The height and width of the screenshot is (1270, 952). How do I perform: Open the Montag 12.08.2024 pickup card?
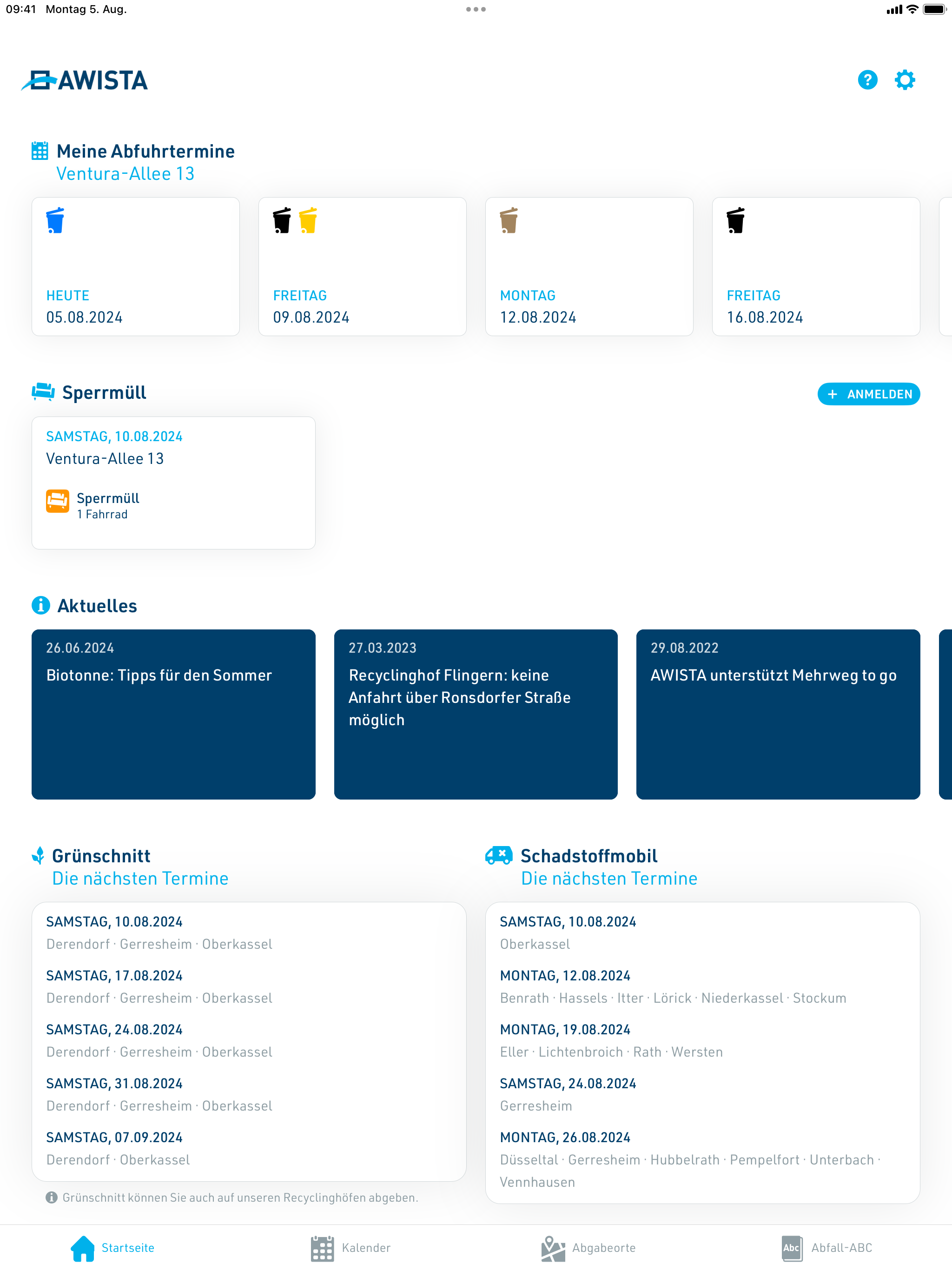point(589,266)
